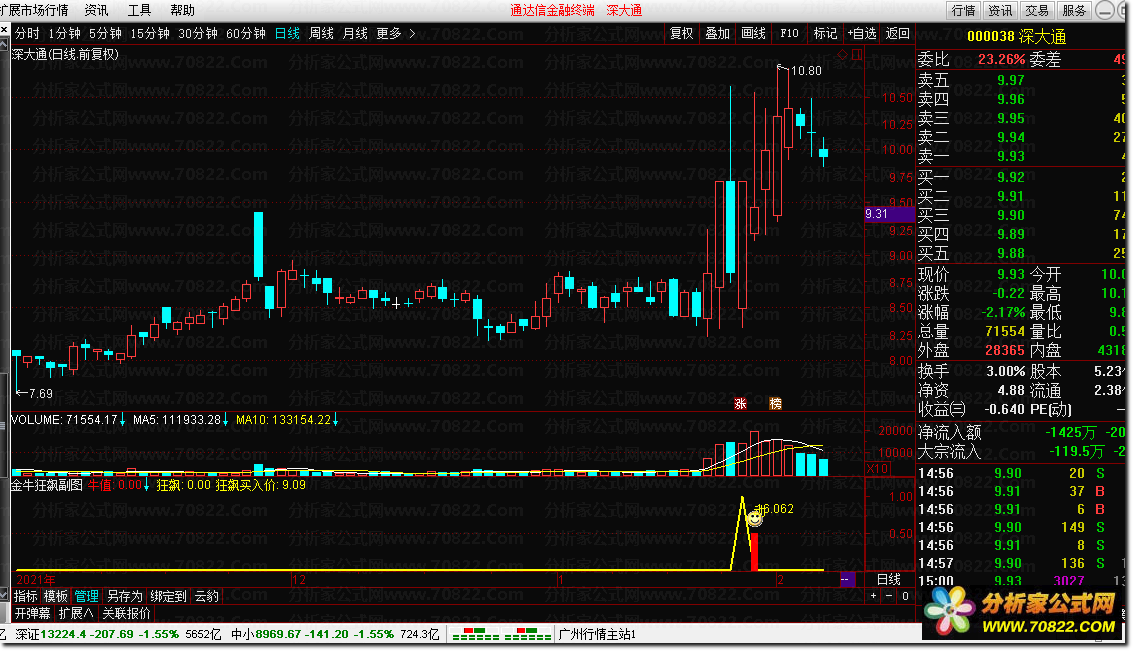Click the first red-green signal indicator in the status bar
The image size is (1134, 651).
476,634
